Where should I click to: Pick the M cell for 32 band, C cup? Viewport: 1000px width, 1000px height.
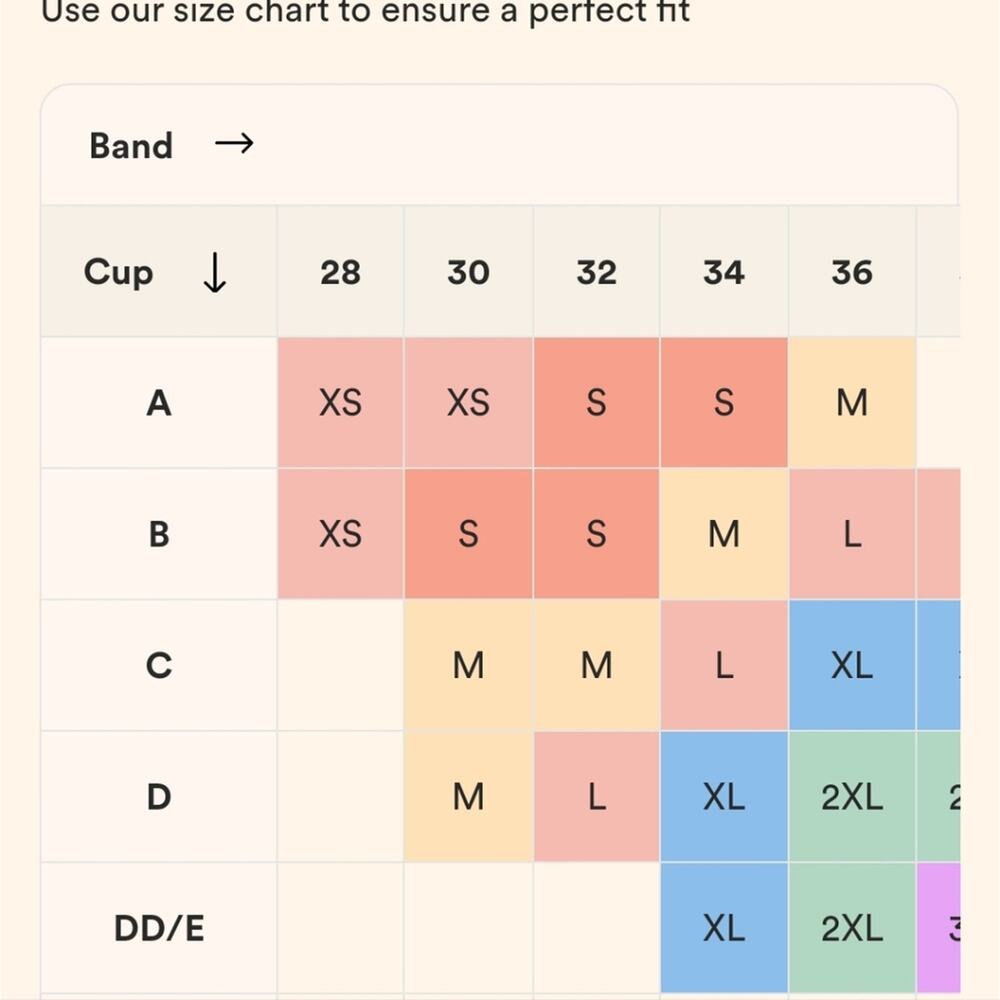point(596,665)
